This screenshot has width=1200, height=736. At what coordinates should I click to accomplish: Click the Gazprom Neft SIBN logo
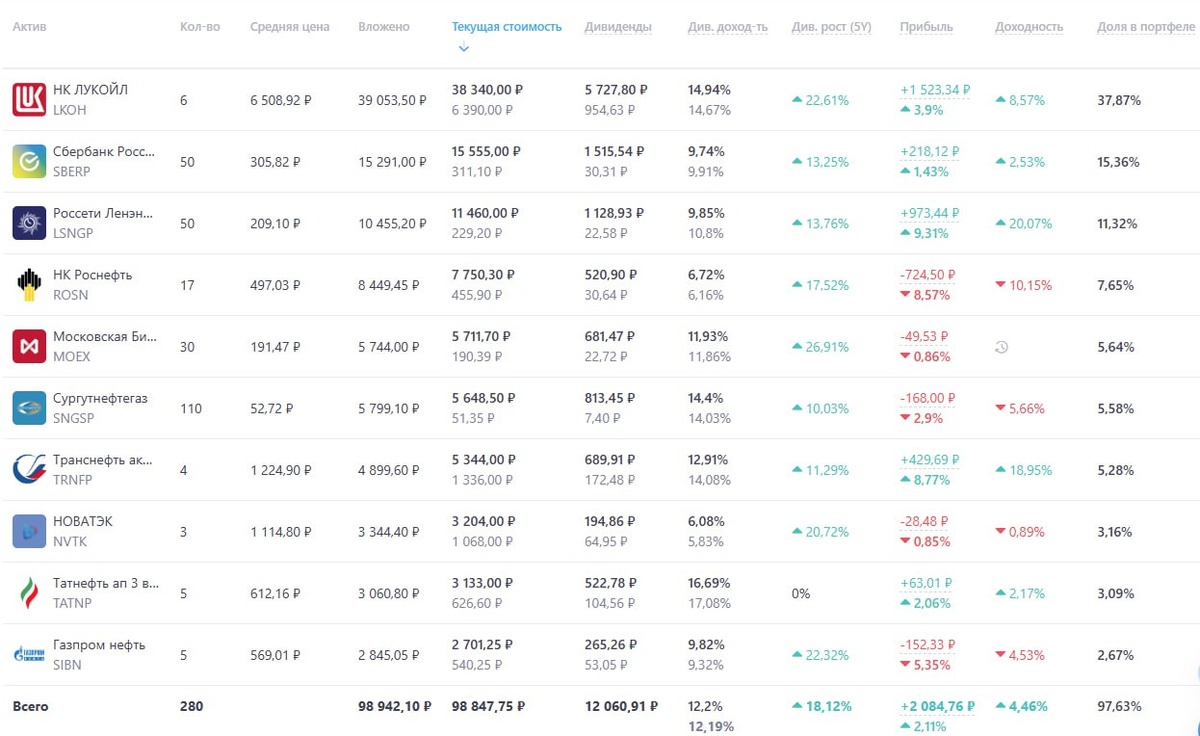pos(29,655)
